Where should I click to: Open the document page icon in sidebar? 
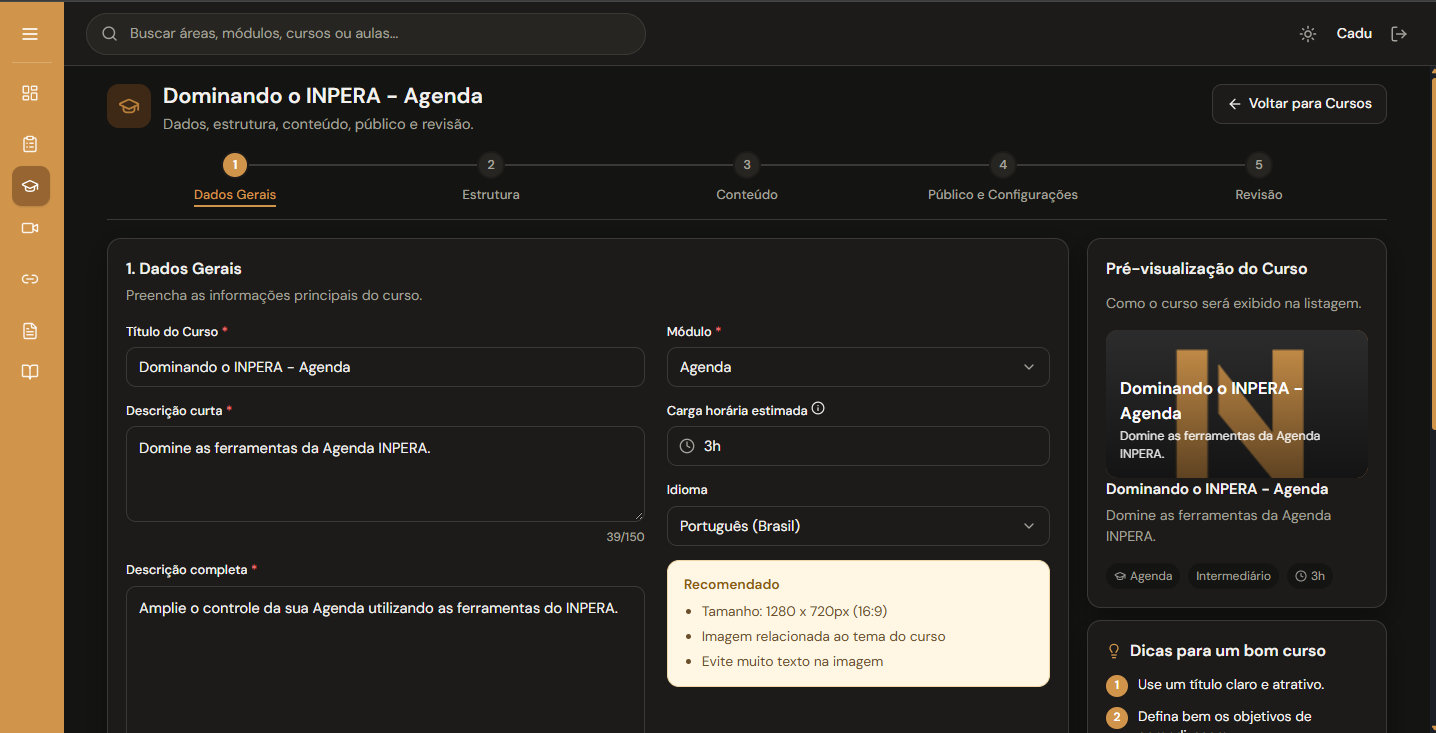click(x=30, y=331)
